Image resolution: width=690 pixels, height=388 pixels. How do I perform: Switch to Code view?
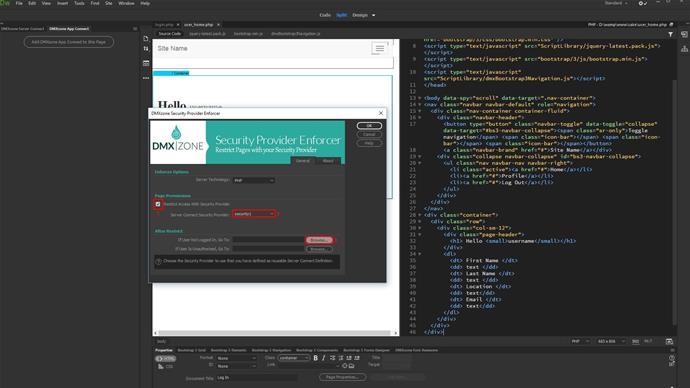click(x=325, y=15)
